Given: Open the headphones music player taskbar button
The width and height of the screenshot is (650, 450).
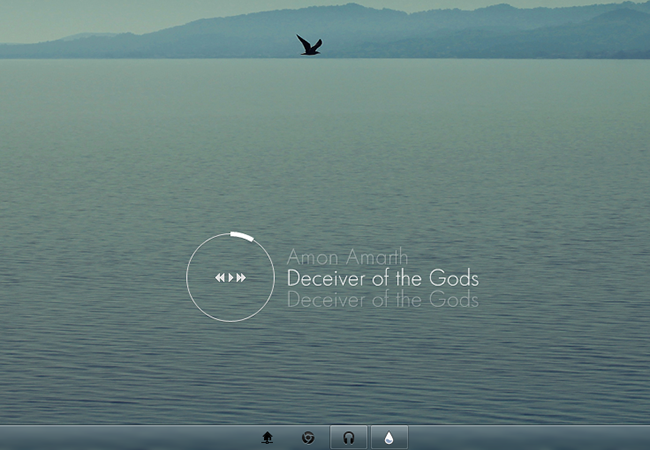Looking at the screenshot, I should click(x=349, y=437).
